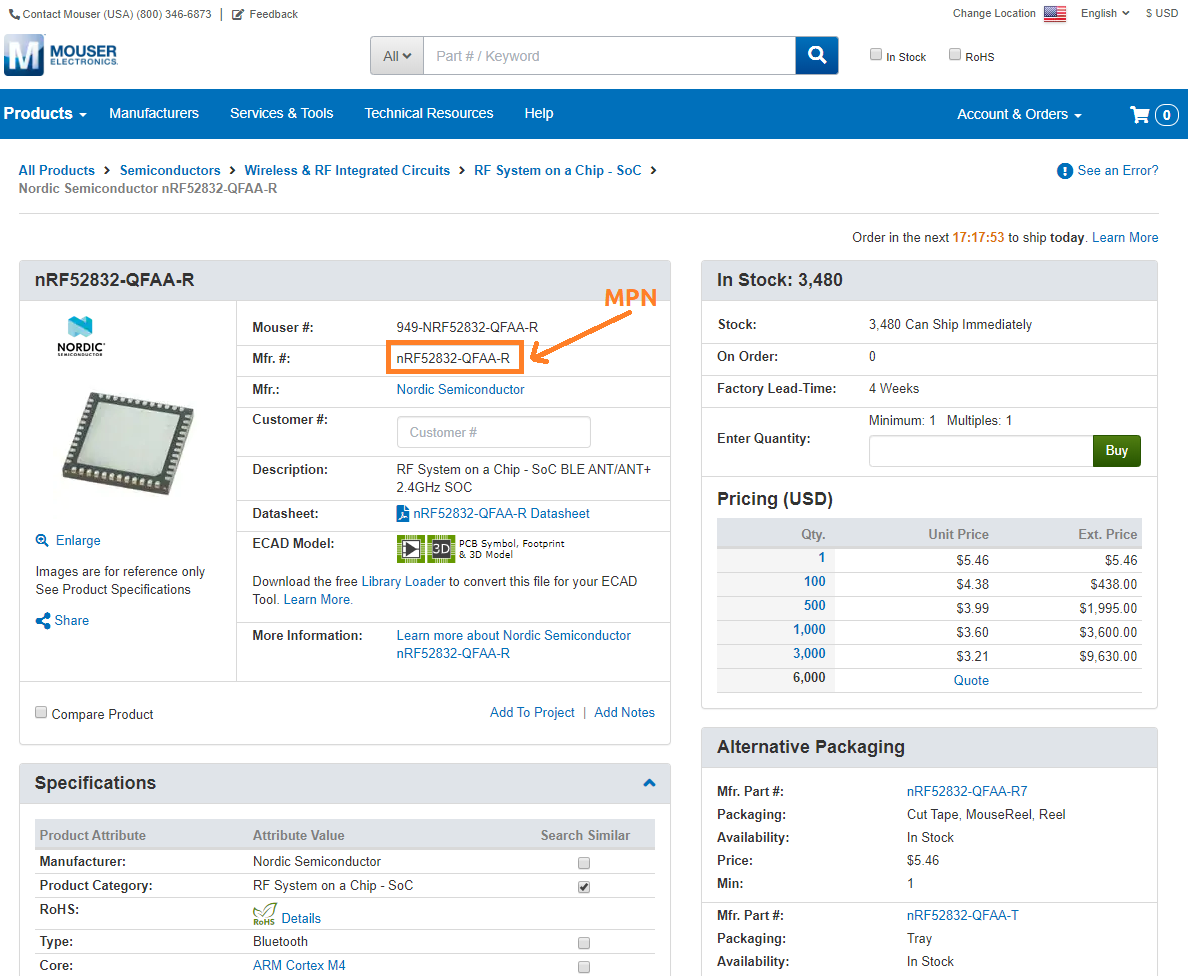1188x976 pixels.
Task: Collapse the Specifications panel chevron
Action: 649,783
